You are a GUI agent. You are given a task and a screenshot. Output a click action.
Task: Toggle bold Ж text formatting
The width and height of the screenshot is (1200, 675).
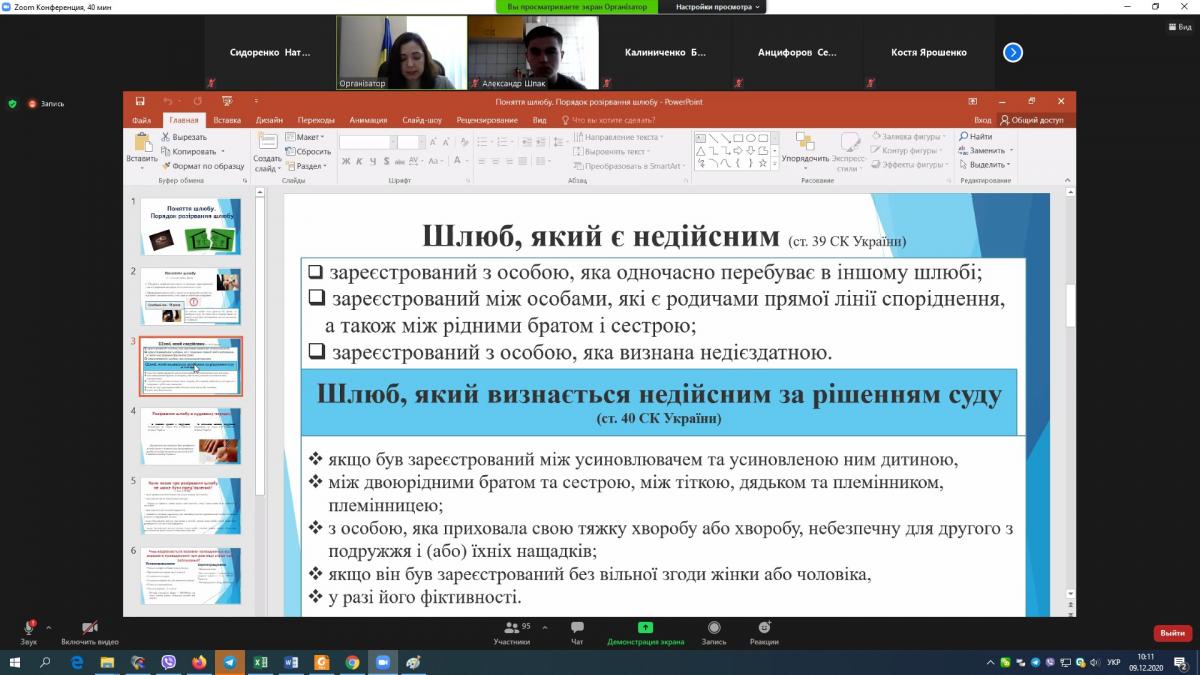[x=345, y=161]
